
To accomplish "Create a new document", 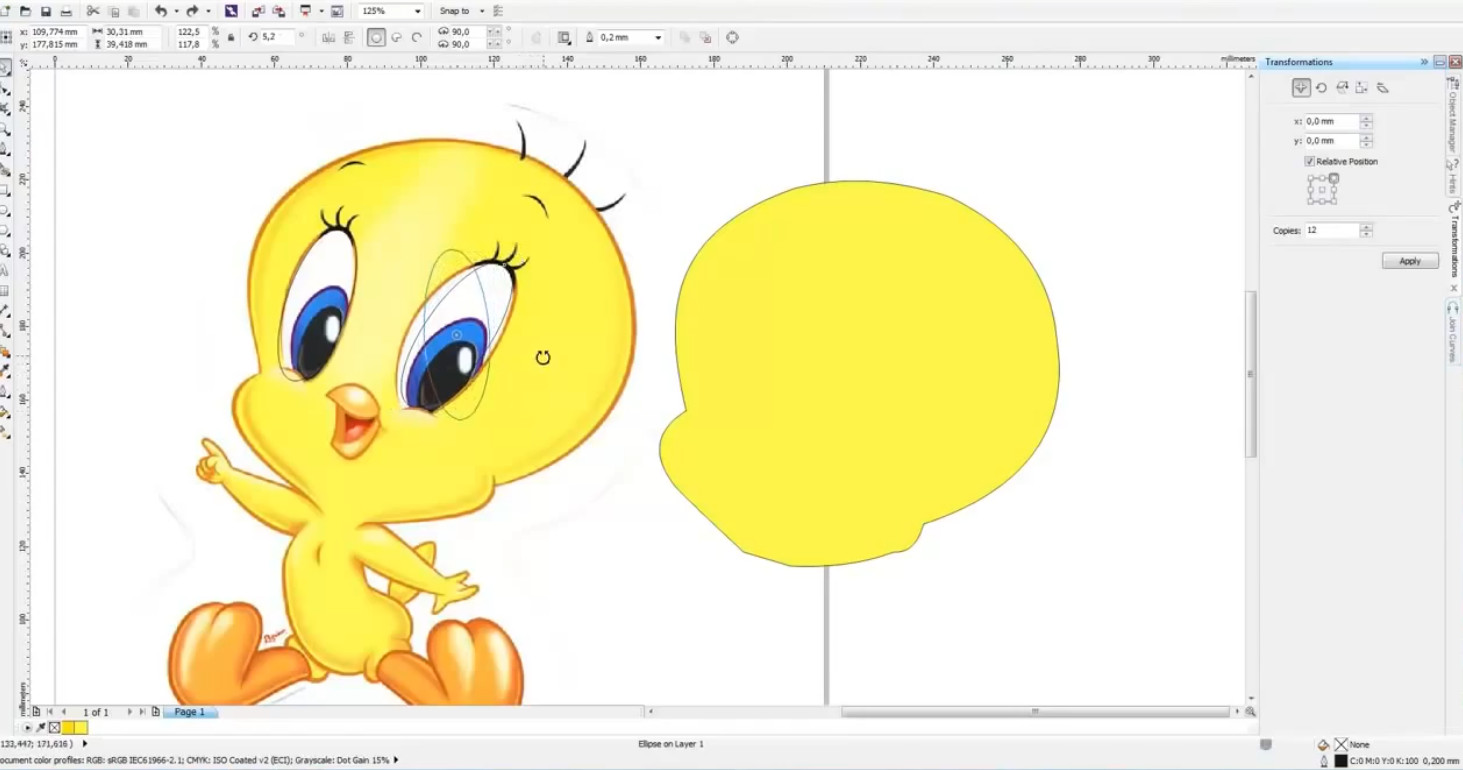I will coord(5,11).
